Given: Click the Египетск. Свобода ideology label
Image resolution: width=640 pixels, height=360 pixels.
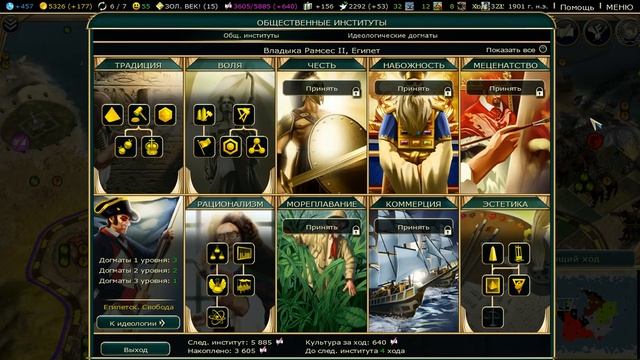Looking at the screenshot, I should [x=138, y=307].
